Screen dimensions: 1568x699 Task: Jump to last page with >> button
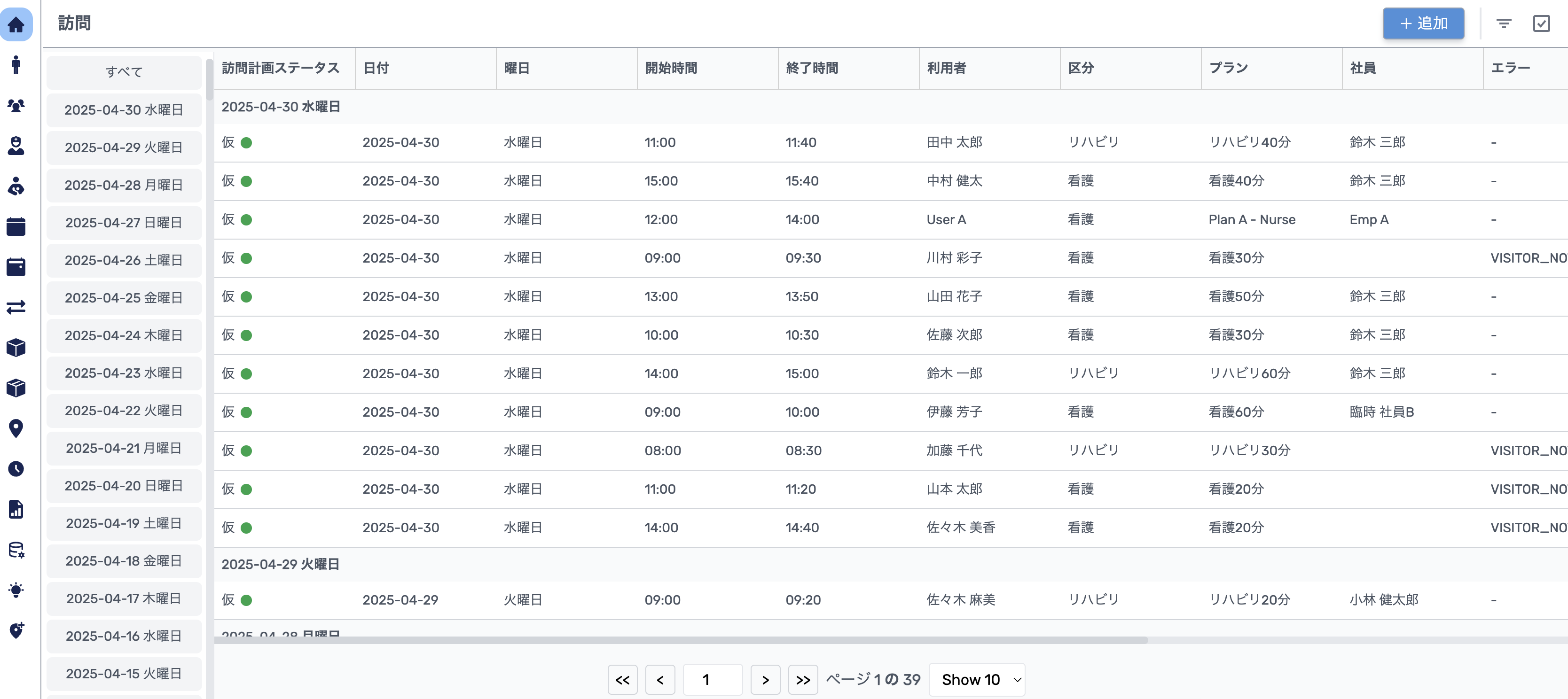click(x=803, y=680)
